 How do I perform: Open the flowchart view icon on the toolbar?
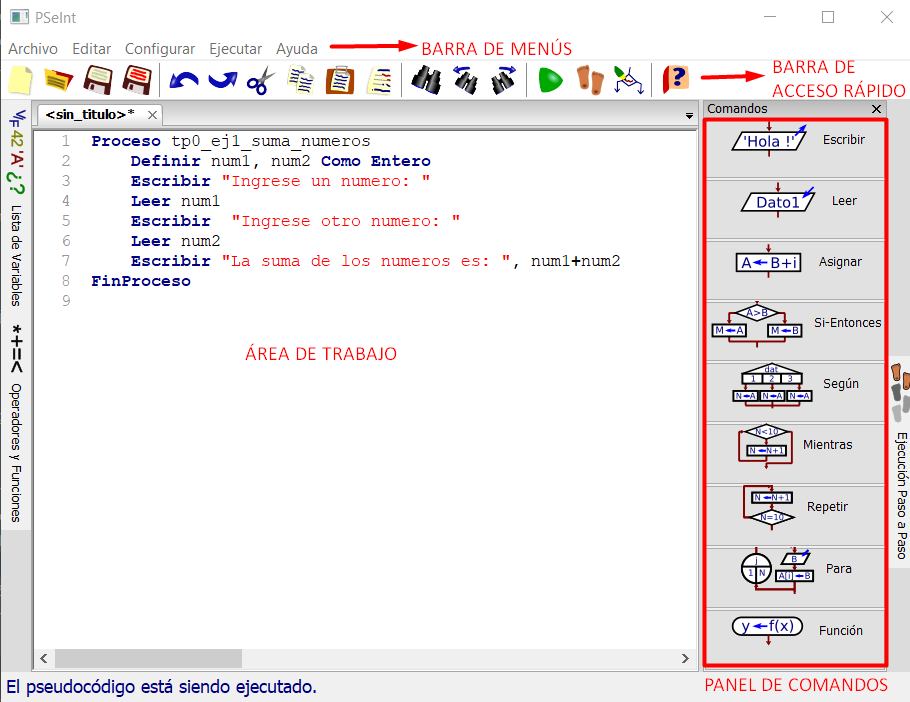tap(628, 81)
